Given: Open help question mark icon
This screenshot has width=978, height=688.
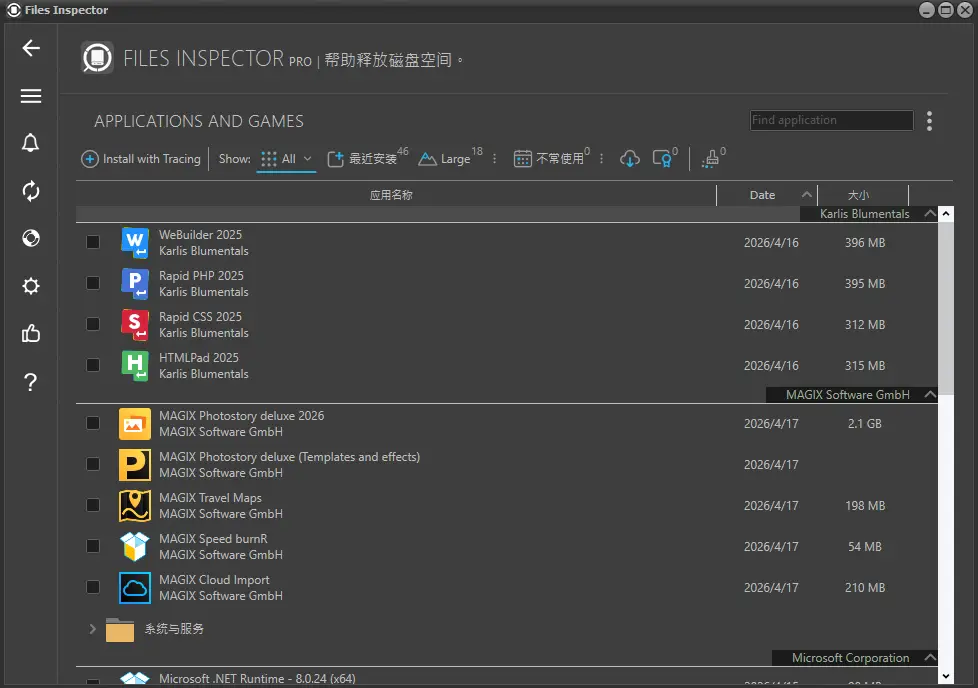Looking at the screenshot, I should pos(31,382).
